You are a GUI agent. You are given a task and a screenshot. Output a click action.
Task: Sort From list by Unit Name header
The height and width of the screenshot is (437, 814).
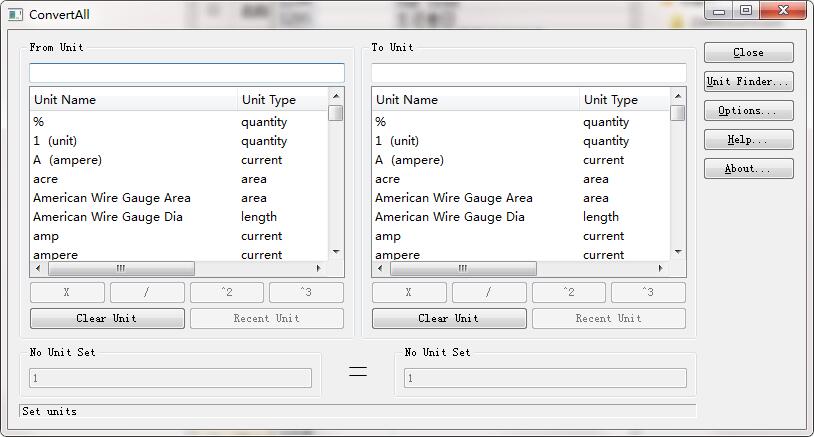point(133,99)
